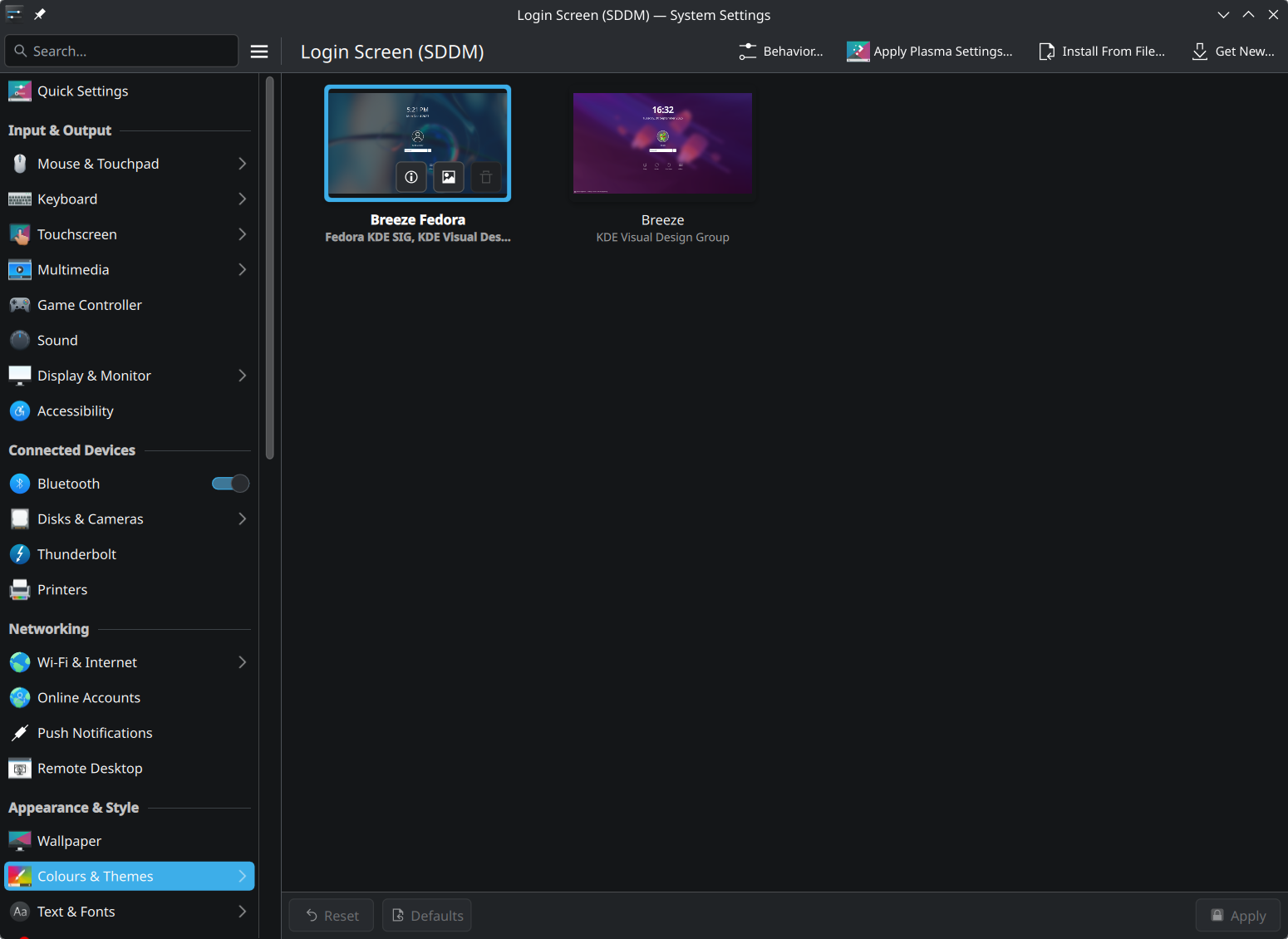Image resolution: width=1288 pixels, height=939 pixels.
Task: Click the Push Notifications icon
Action: (x=20, y=733)
